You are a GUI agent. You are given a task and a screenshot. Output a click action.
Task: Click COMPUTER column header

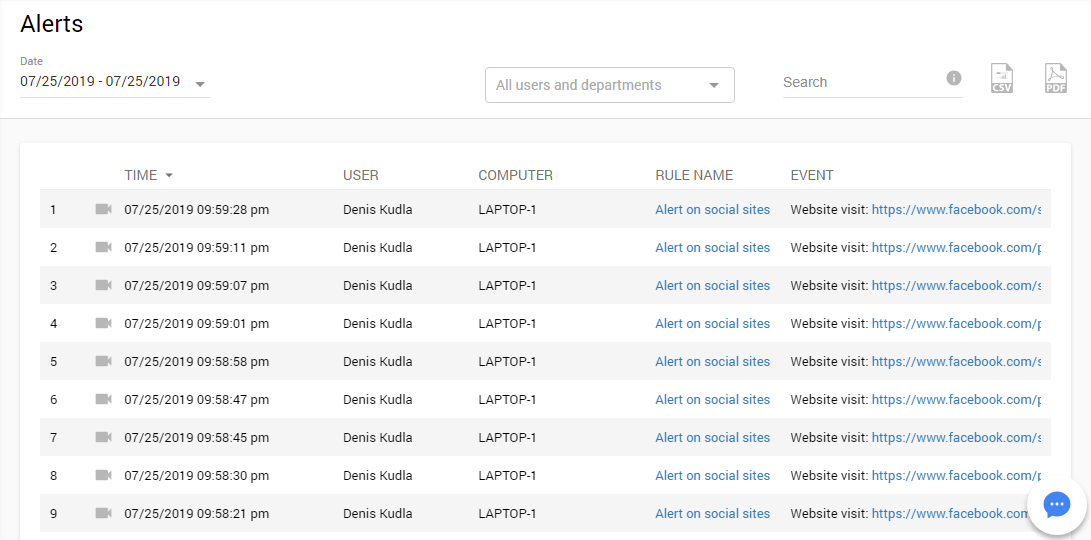tap(515, 175)
